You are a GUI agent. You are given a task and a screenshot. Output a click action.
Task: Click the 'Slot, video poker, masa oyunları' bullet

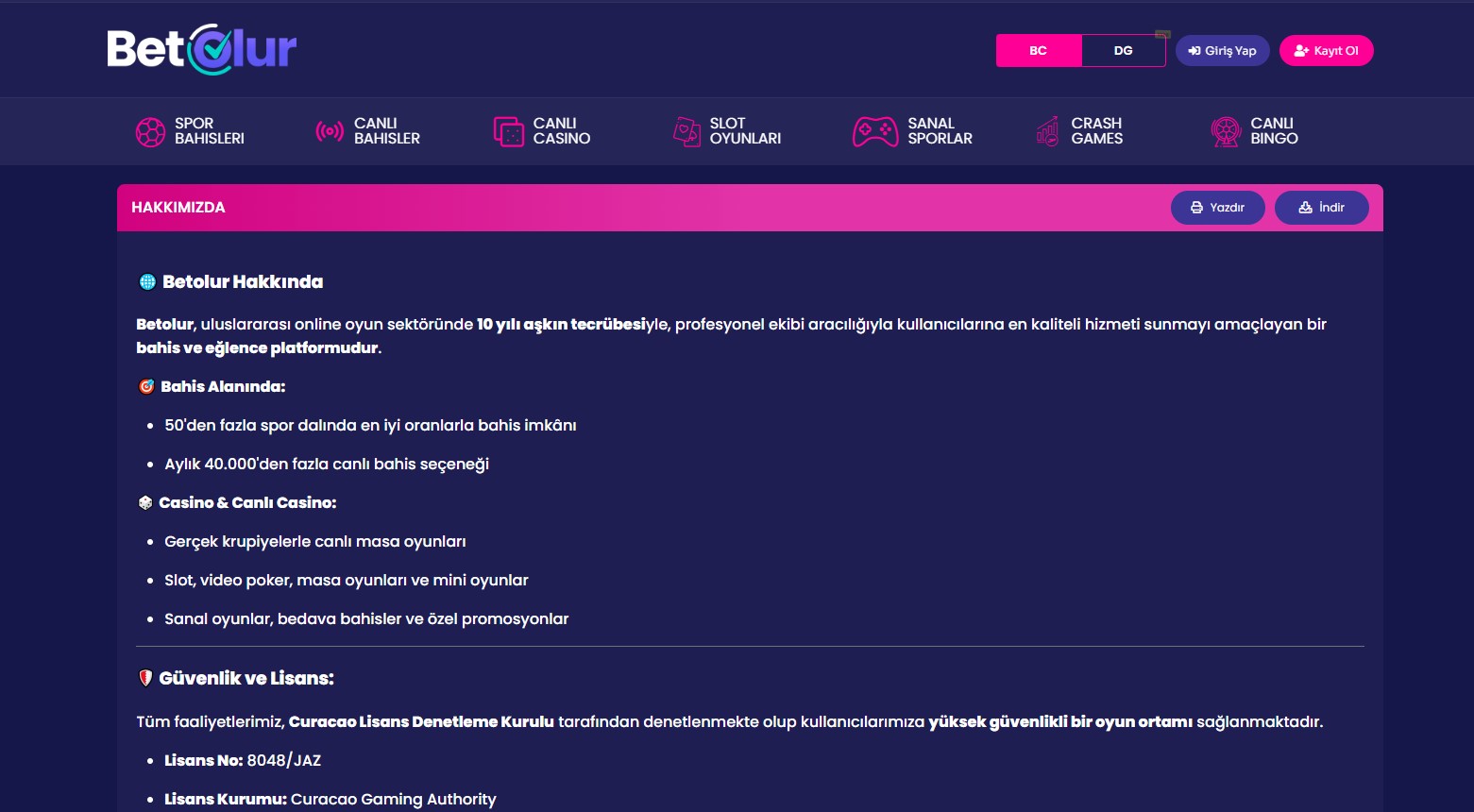tap(347, 580)
